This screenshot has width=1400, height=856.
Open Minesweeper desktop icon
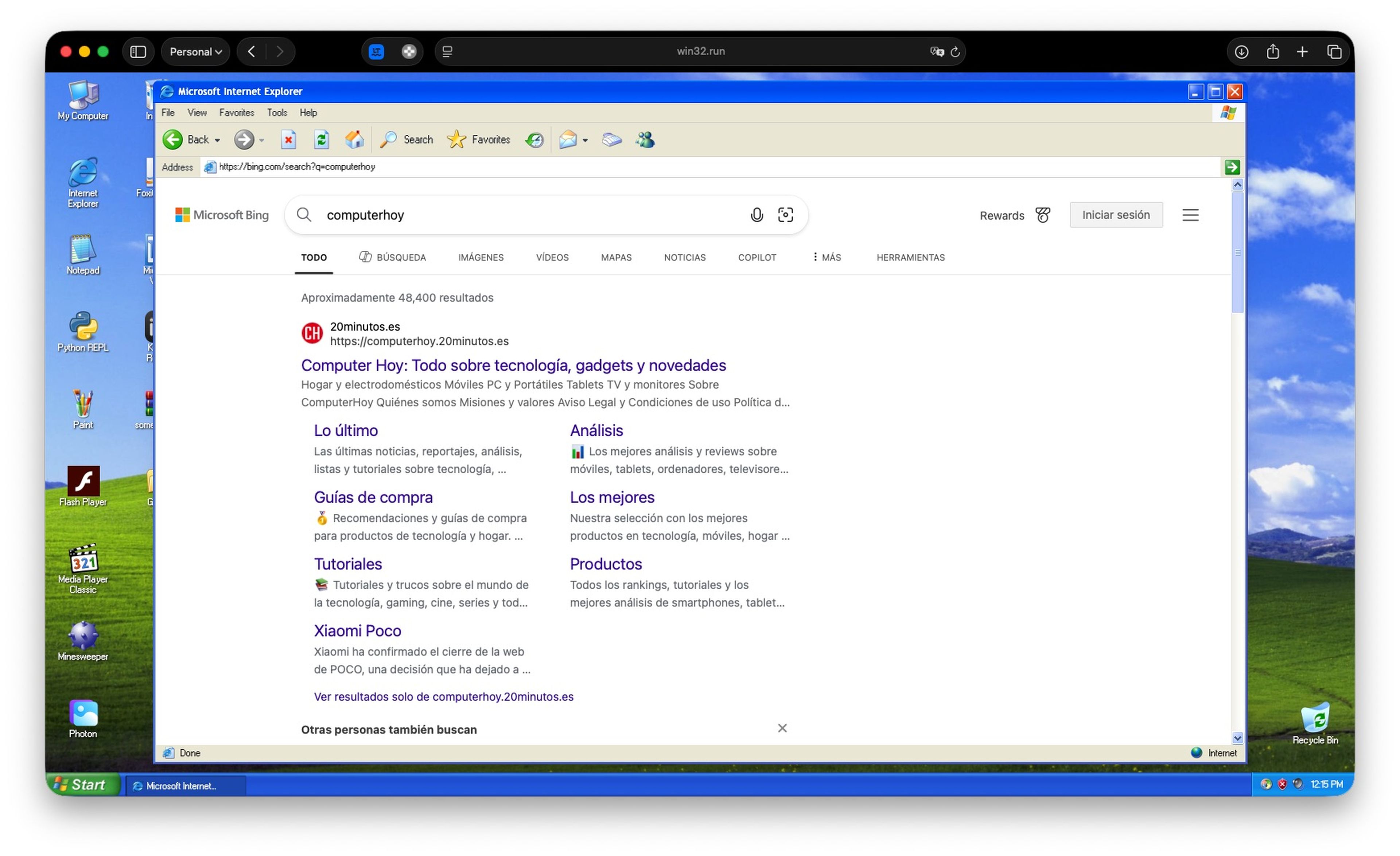click(x=83, y=641)
